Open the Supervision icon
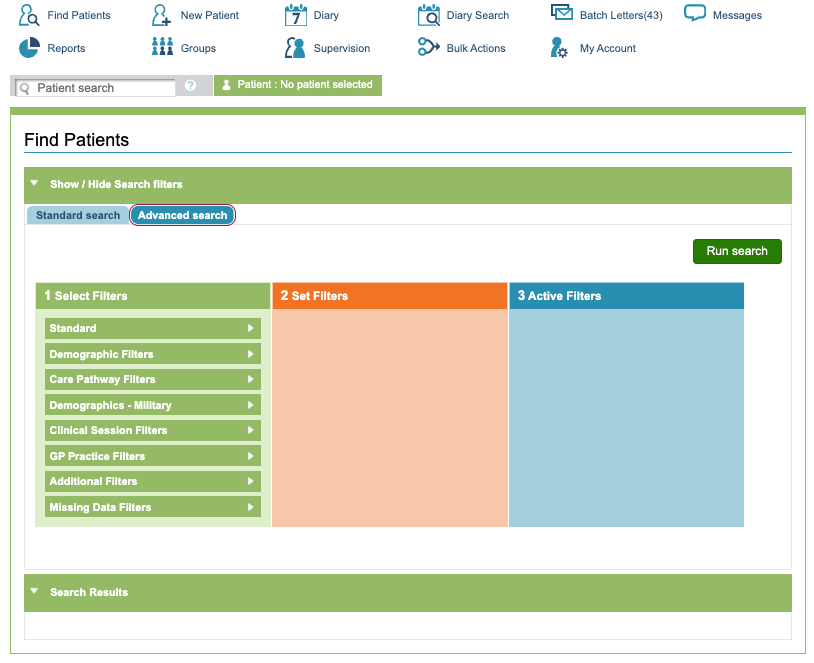The height and width of the screenshot is (663, 814). [295, 48]
